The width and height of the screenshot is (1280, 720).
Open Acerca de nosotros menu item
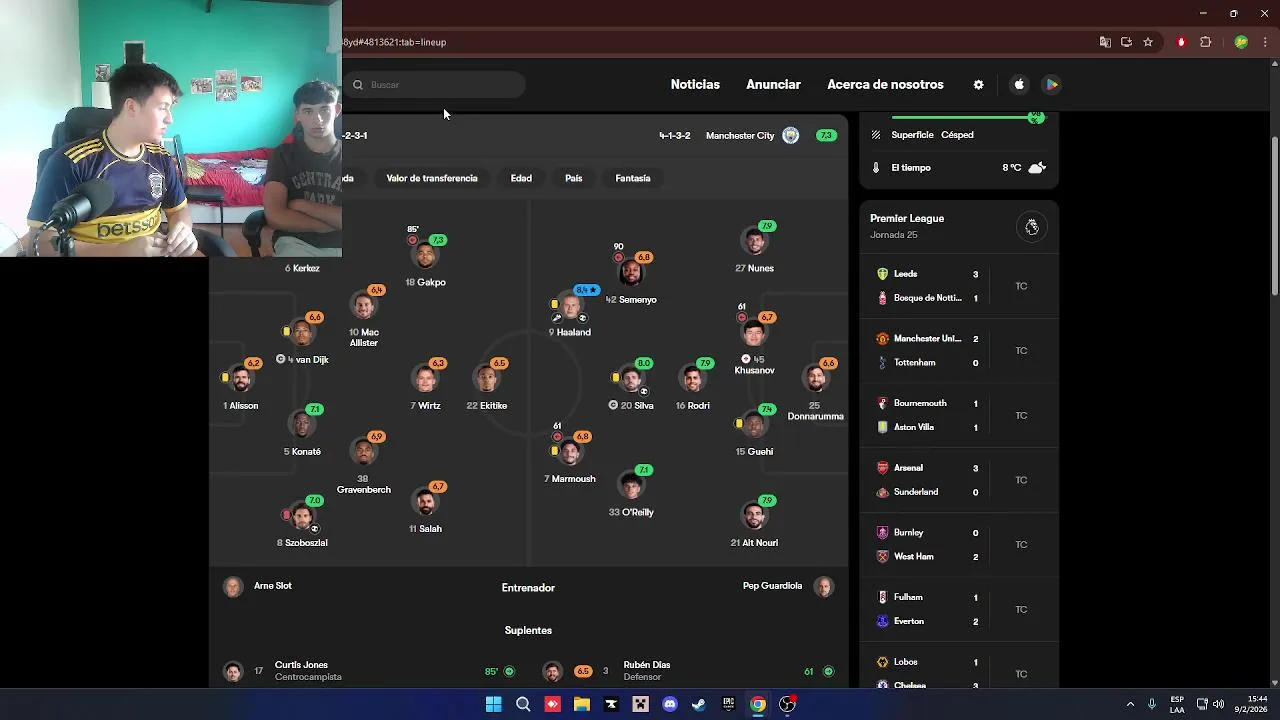885,85
